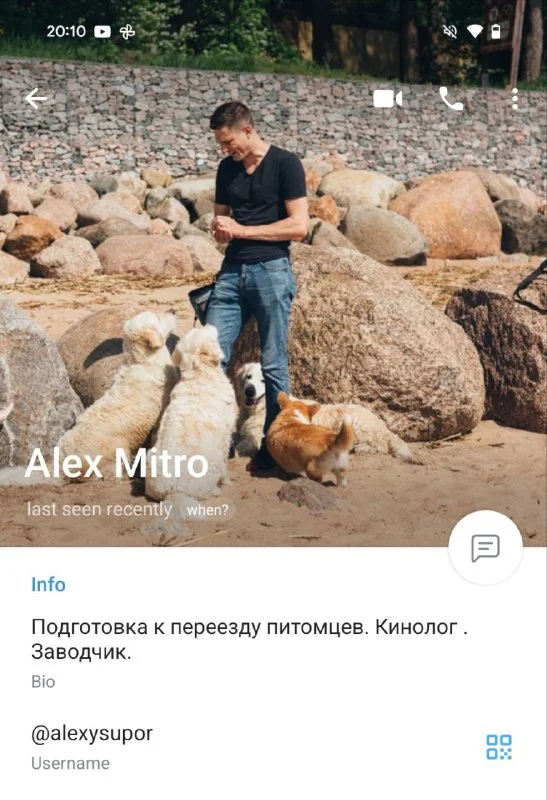Show the QR code for @alexysupor
The width and height of the screenshot is (547, 800).
pos(499,747)
